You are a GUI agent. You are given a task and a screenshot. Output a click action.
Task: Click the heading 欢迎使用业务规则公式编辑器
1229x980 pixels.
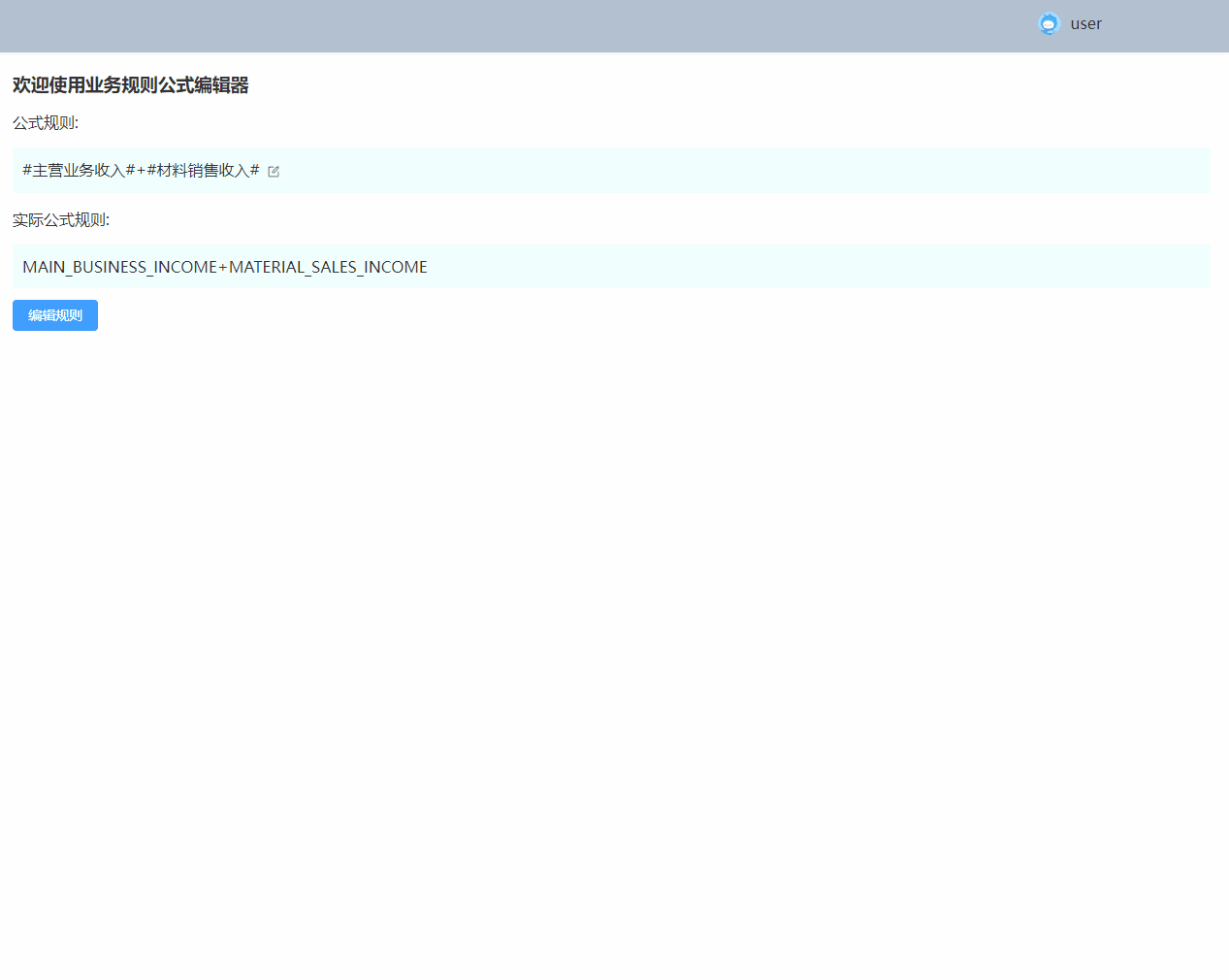[131, 85]
